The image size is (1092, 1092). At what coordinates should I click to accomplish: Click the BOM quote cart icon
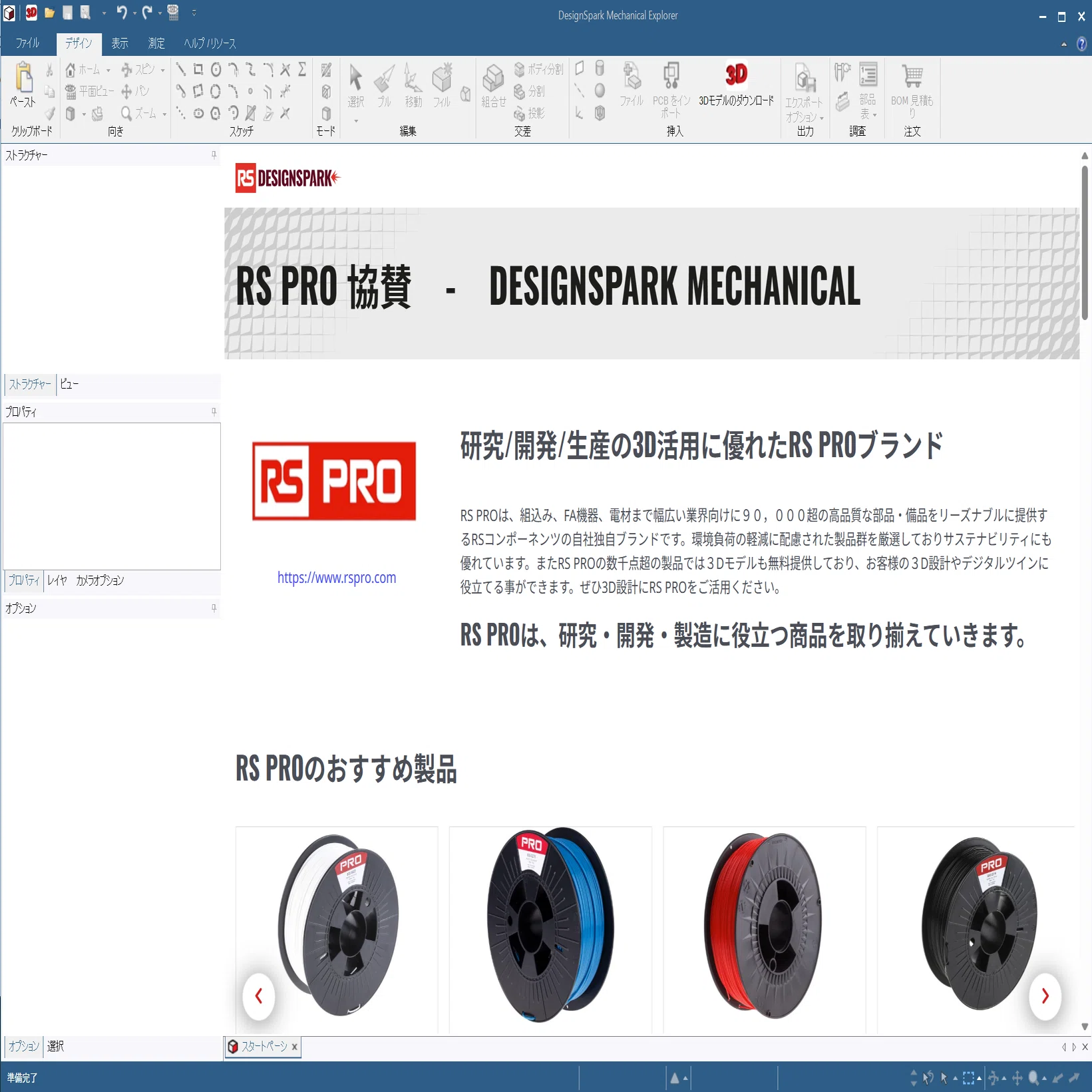tap(912, 76)
